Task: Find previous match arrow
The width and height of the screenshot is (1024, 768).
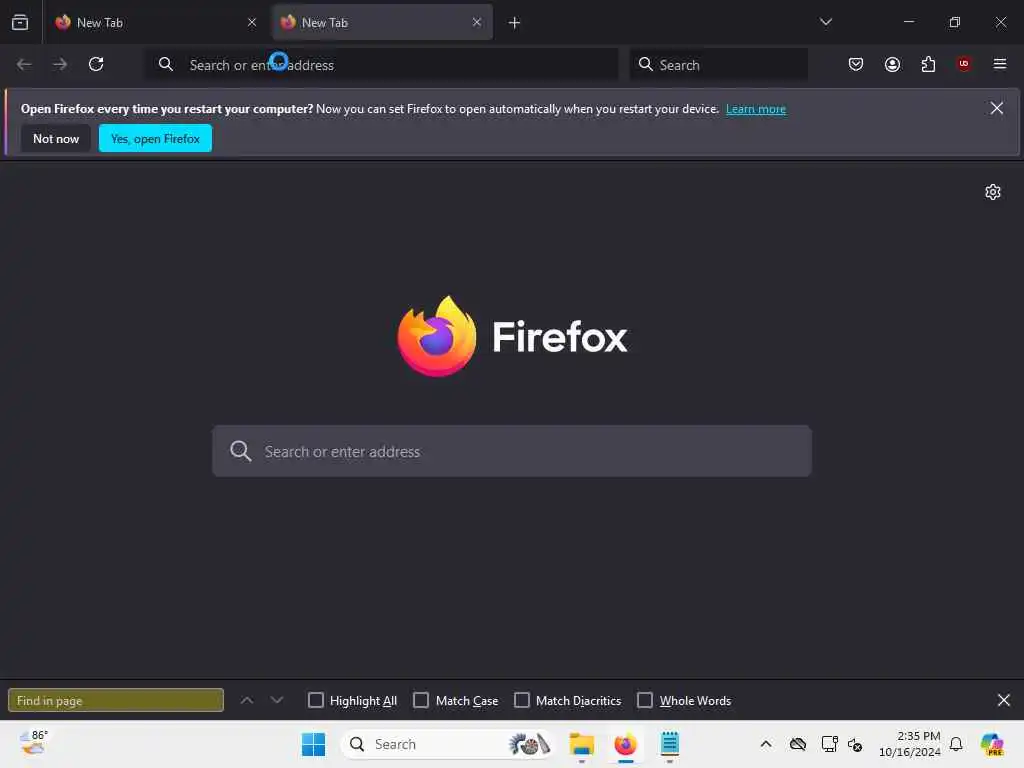Action: click(247, 700)
